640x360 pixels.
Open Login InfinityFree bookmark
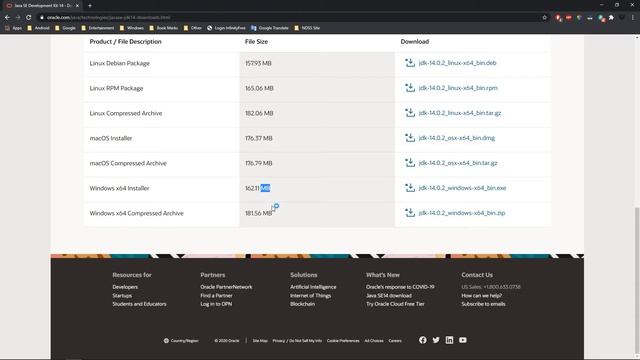pyautogui.click(x=226, y=28)
